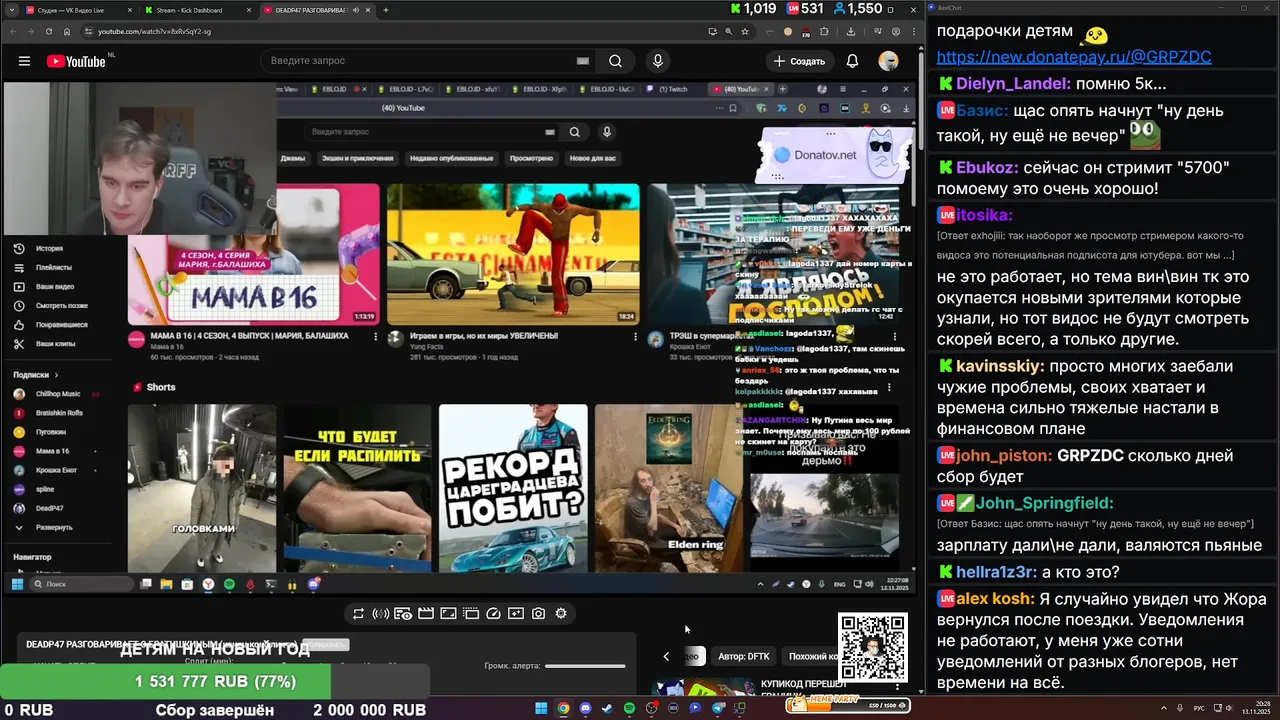Select the Автор: DFTK chip
Viewport: 1280px width, 720px height.
744,656
